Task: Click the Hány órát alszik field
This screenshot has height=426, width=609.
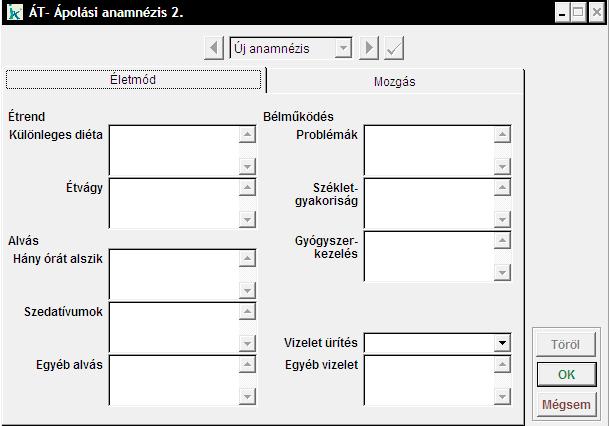Action: [x=174, y=274]
